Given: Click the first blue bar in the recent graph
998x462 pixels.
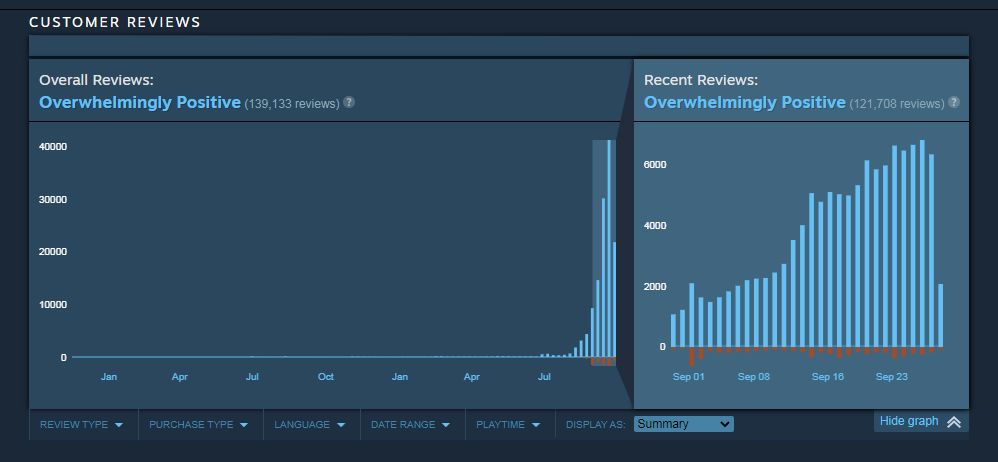Looking at the screenshot, I should coord(673,331).
